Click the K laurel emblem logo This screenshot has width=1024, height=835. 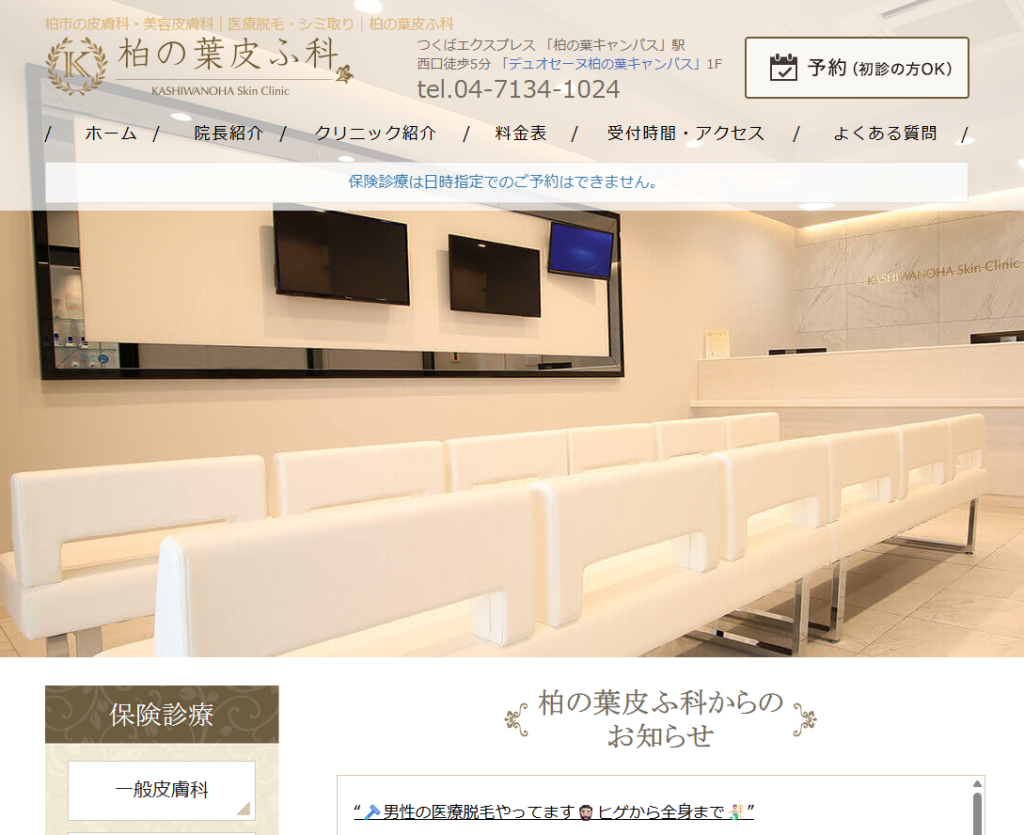(x=75, y=66)
